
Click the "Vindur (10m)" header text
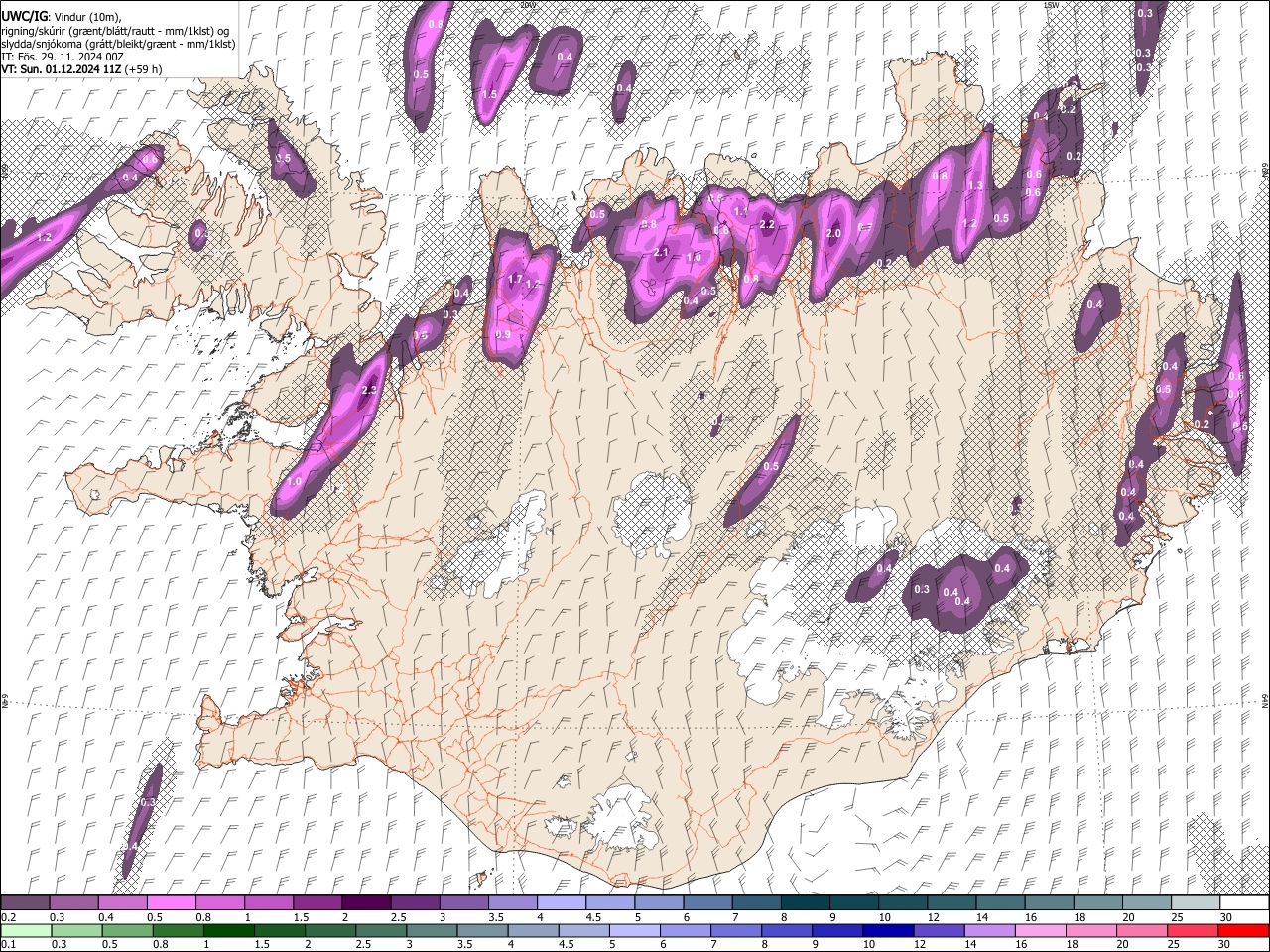point(85,18)
